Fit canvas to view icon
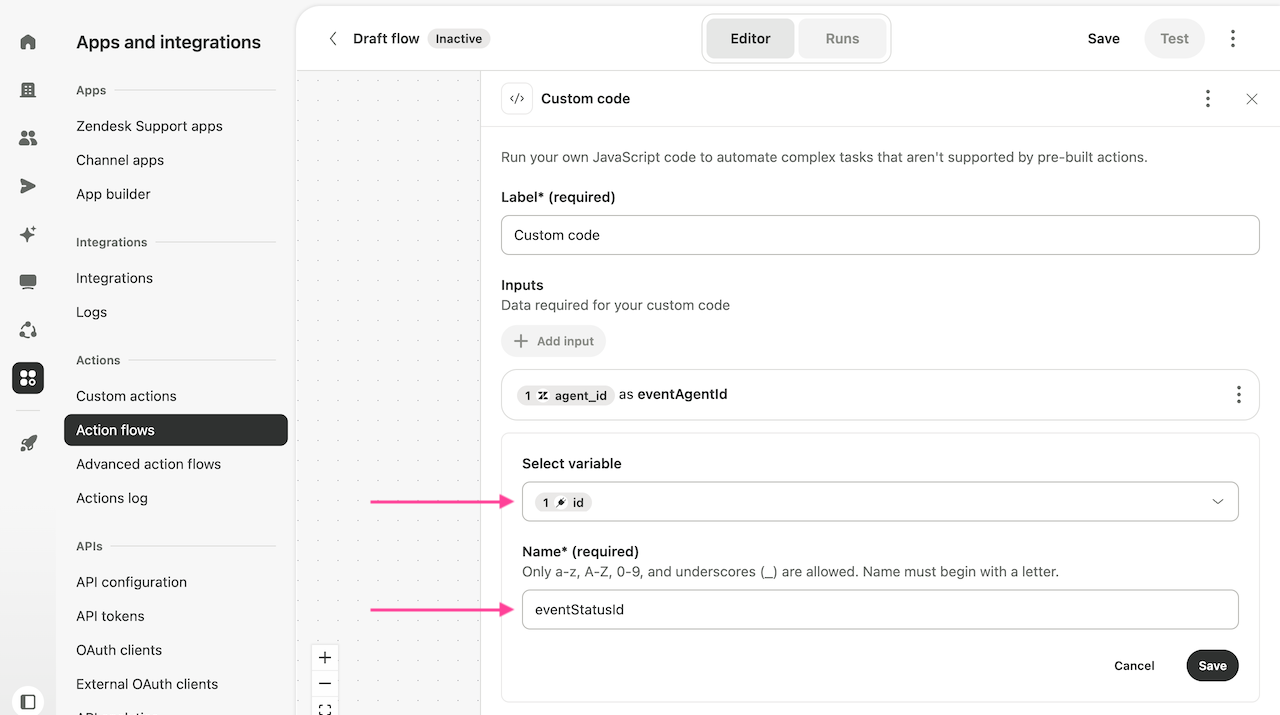The height and width of the screenshot is (715, 1280). (325, 708)
